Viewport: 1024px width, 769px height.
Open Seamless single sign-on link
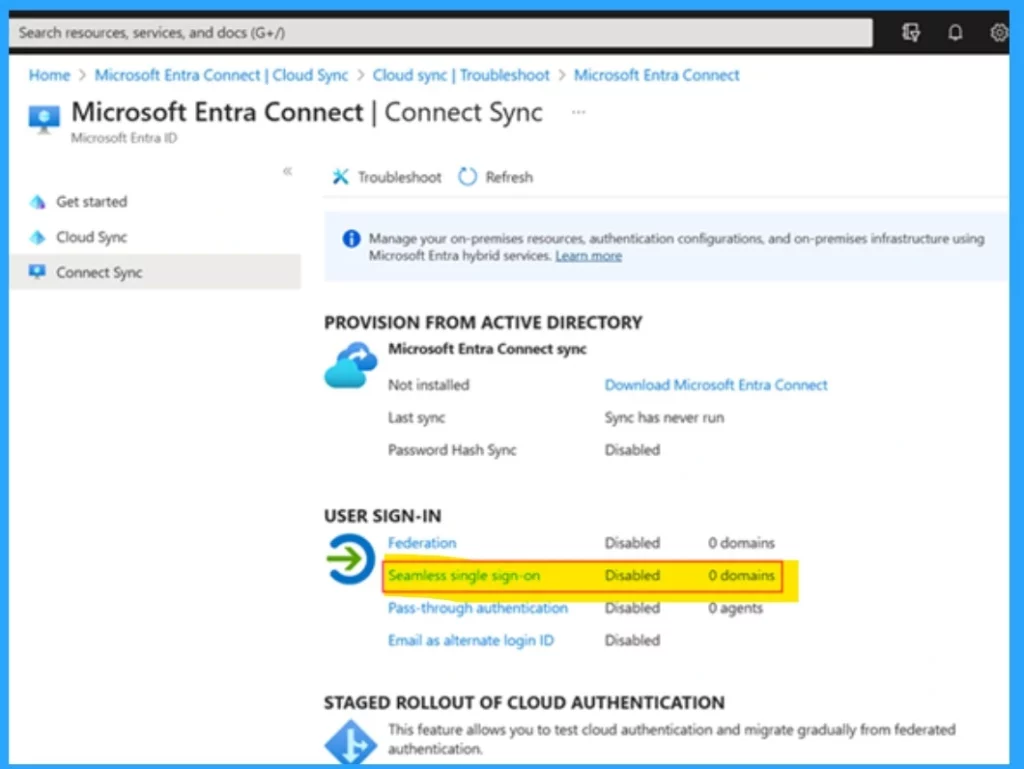click(x=464, y=576)
